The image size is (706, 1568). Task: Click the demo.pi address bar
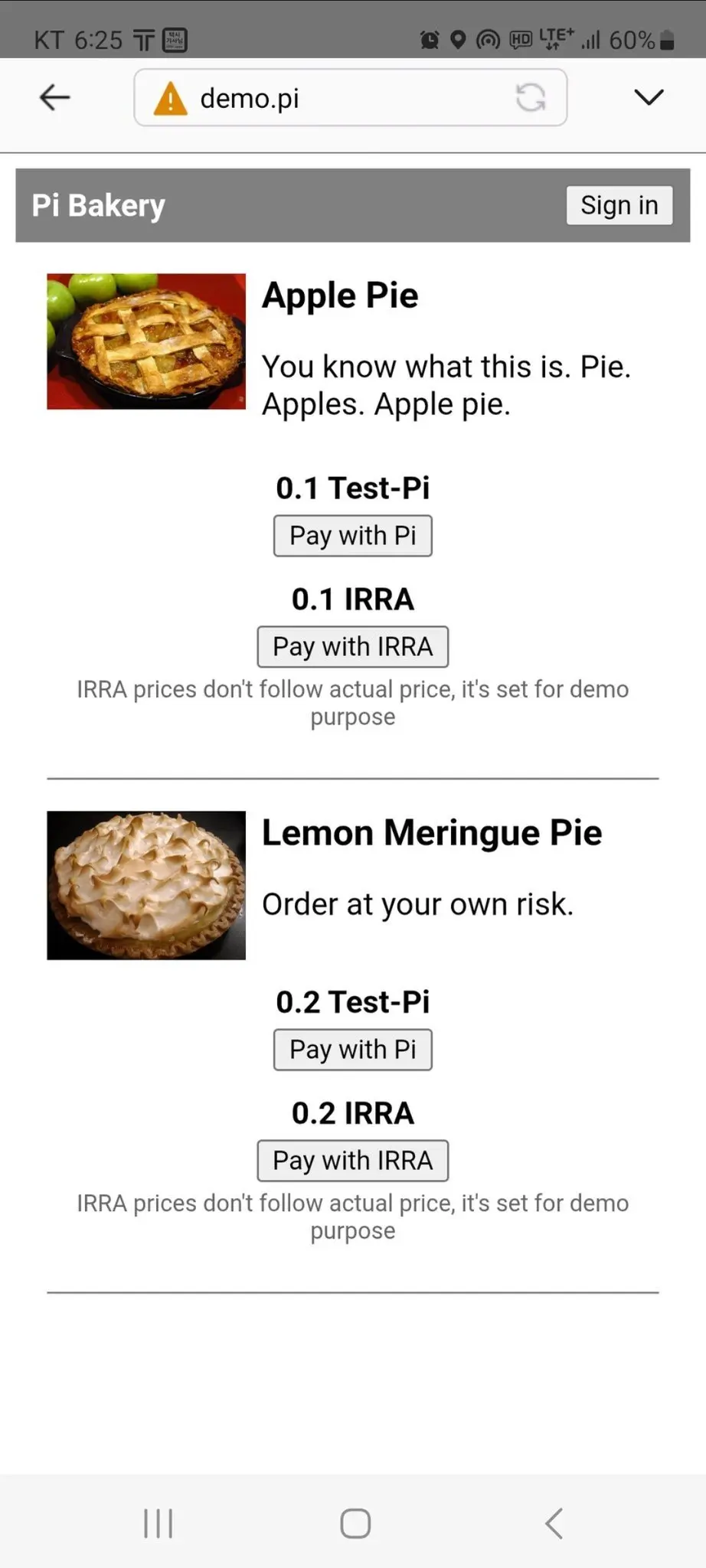coord(351,97)
